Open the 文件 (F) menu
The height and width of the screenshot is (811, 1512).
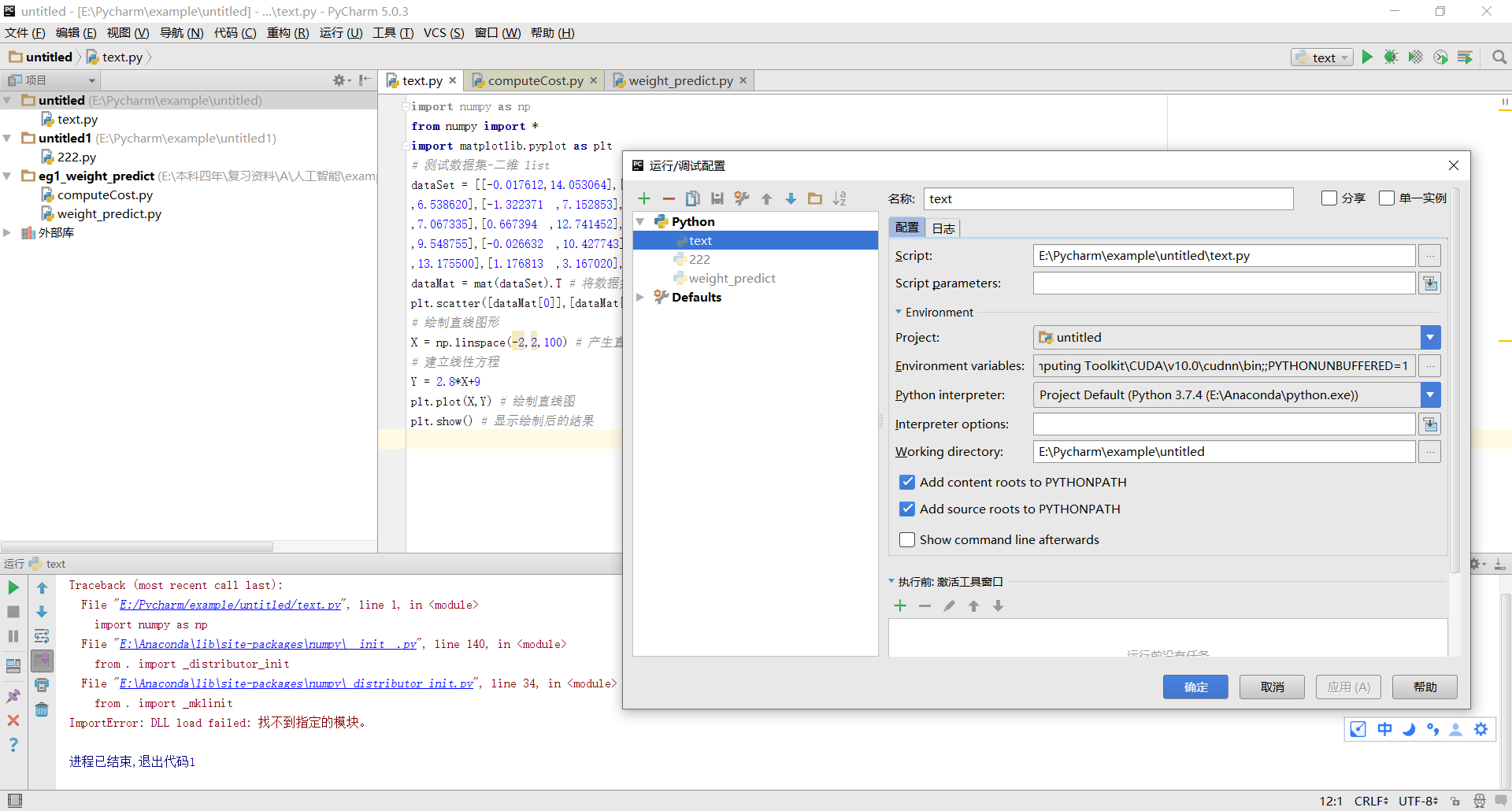[x=25, y=33]
